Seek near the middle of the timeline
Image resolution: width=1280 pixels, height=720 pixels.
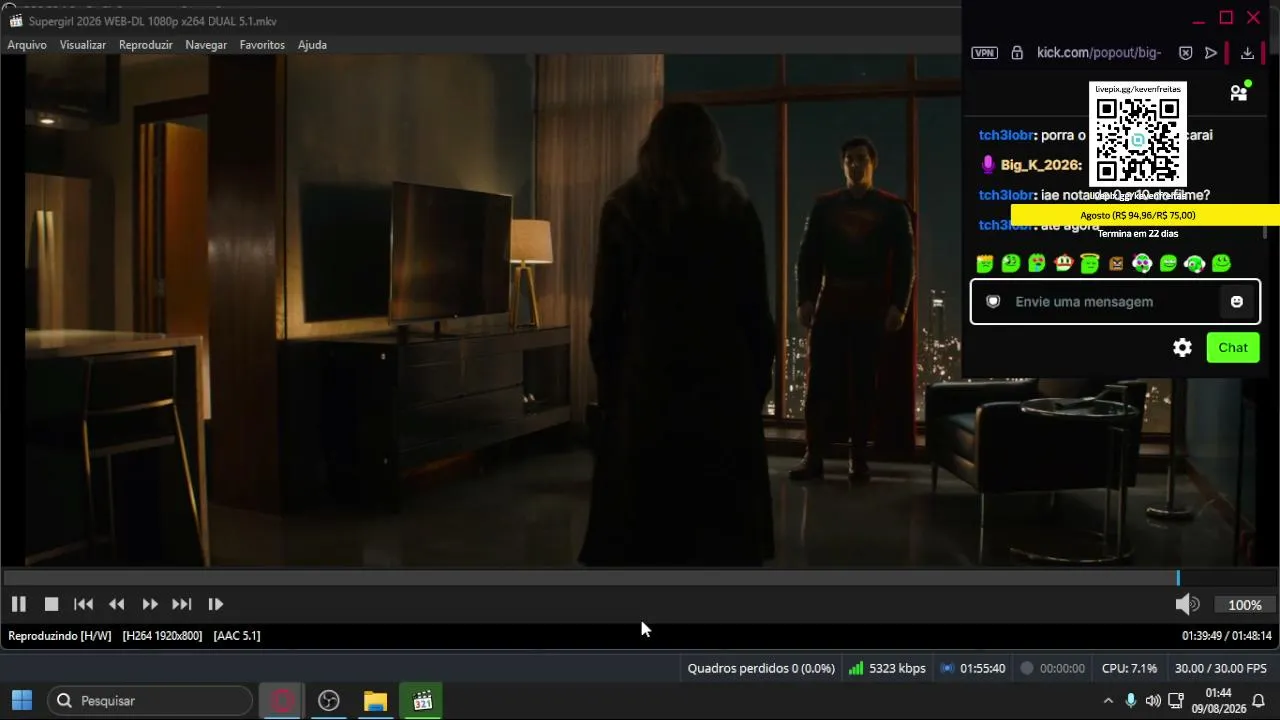[x=640, y=578]
